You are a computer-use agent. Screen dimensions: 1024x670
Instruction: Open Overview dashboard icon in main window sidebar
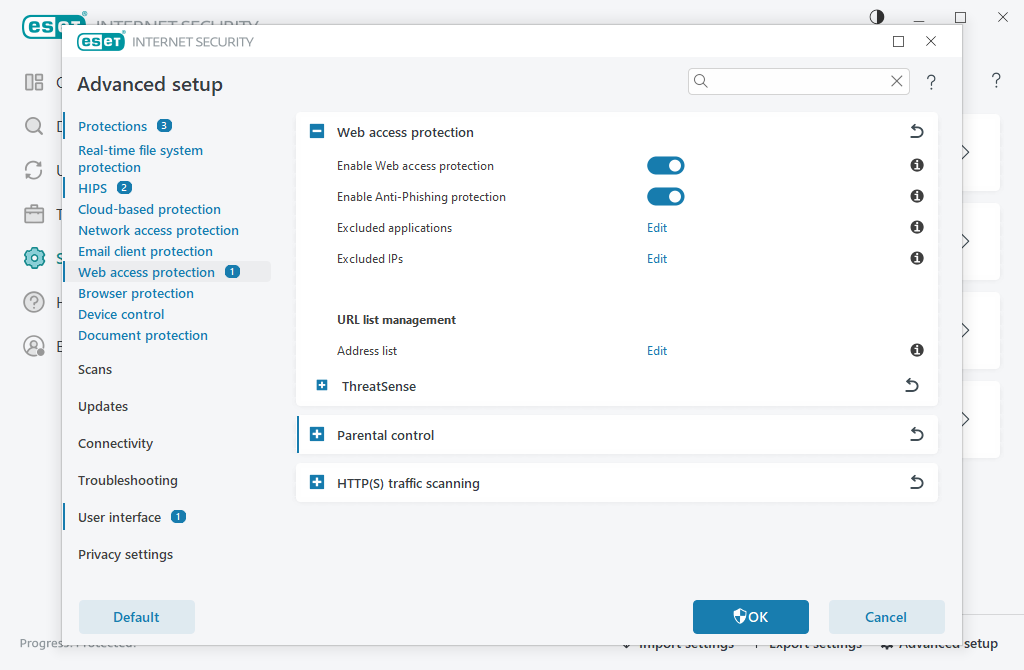coord(34,82)
